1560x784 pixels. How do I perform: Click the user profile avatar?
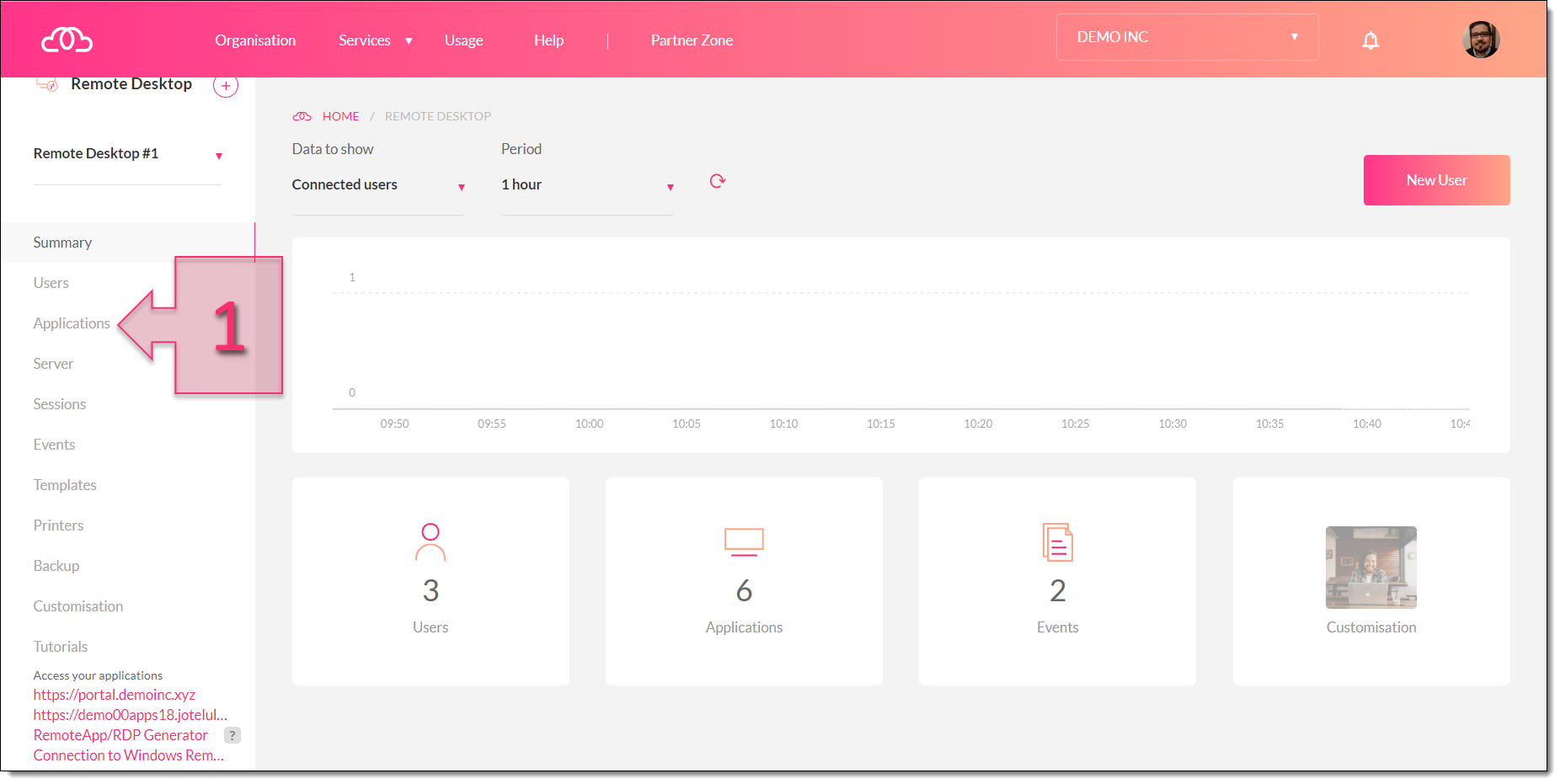pyautogui.click(x=1480, y=40)
